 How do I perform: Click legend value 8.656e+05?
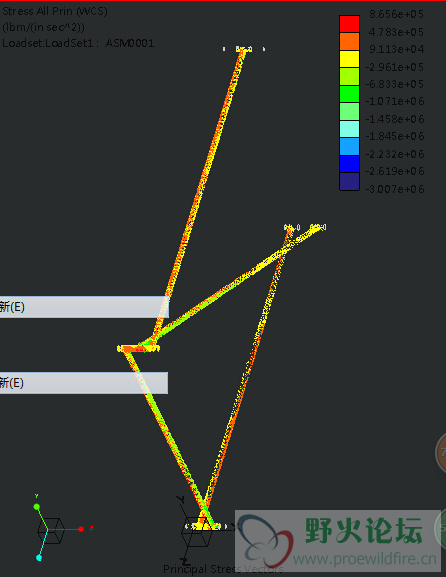click(396, 14)
